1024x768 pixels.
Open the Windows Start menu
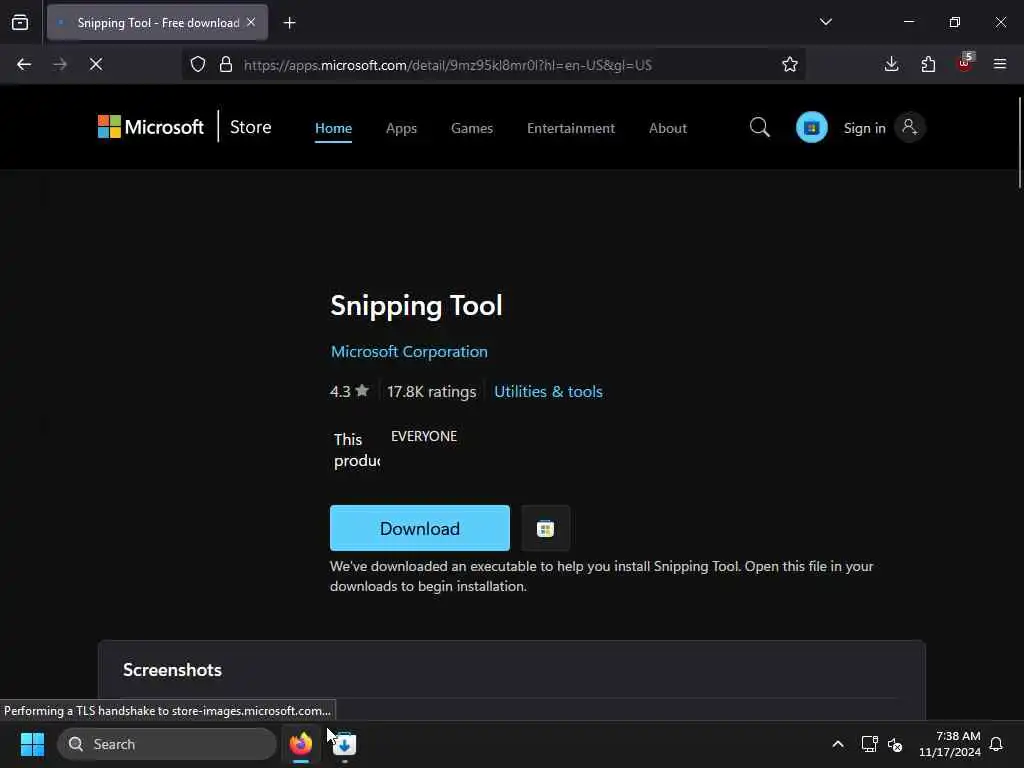click(32, 744)
